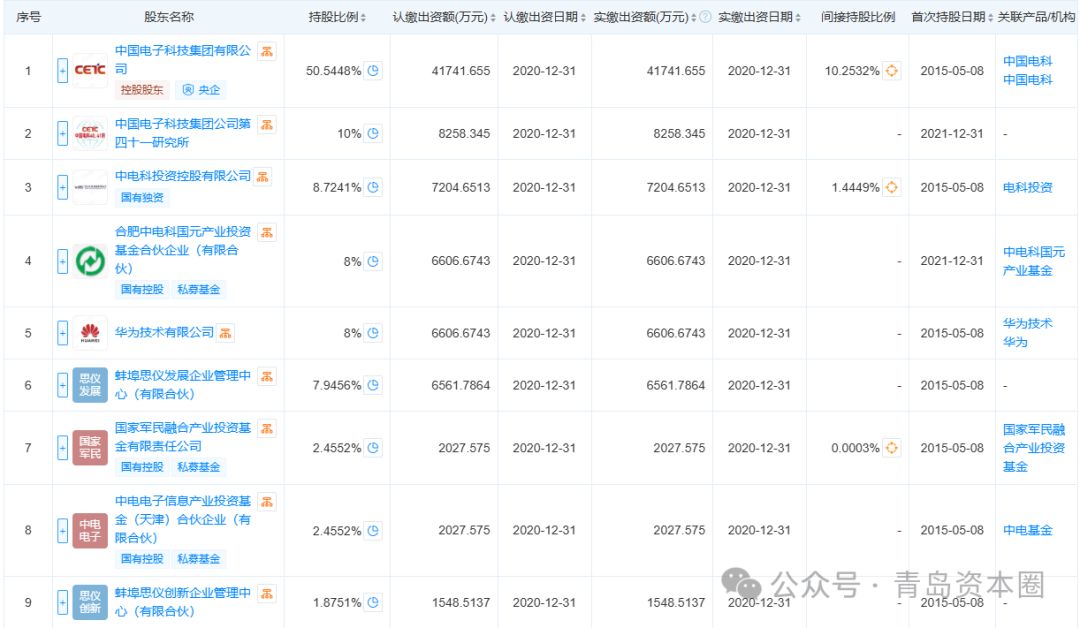The image size is (1080, 628).
Task: Open the indirect holding icon next to 10.2532%
Action: (892, 71)
